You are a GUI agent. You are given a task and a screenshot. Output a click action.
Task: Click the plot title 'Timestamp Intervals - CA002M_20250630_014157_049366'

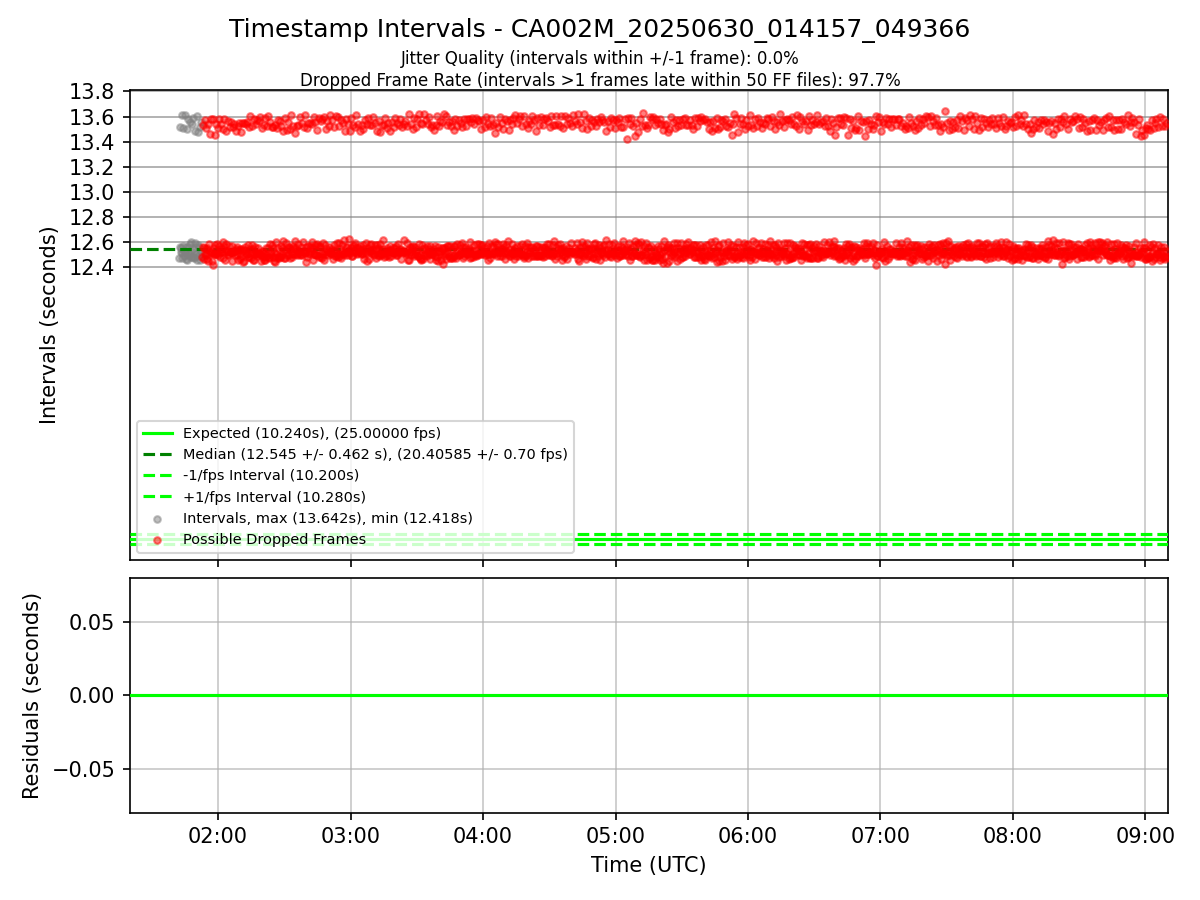pos(599,29)
